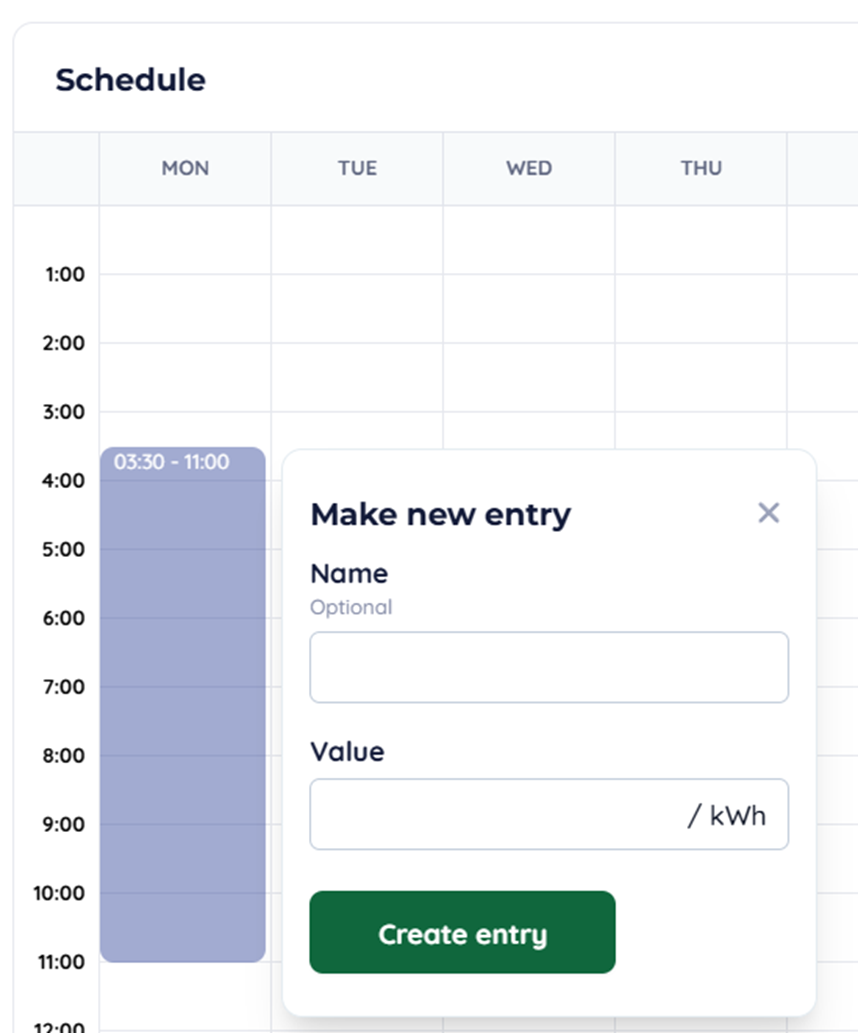Click Thursday 3:00 schedule cell
The image size is (858, 1033).
pos(701,430)
